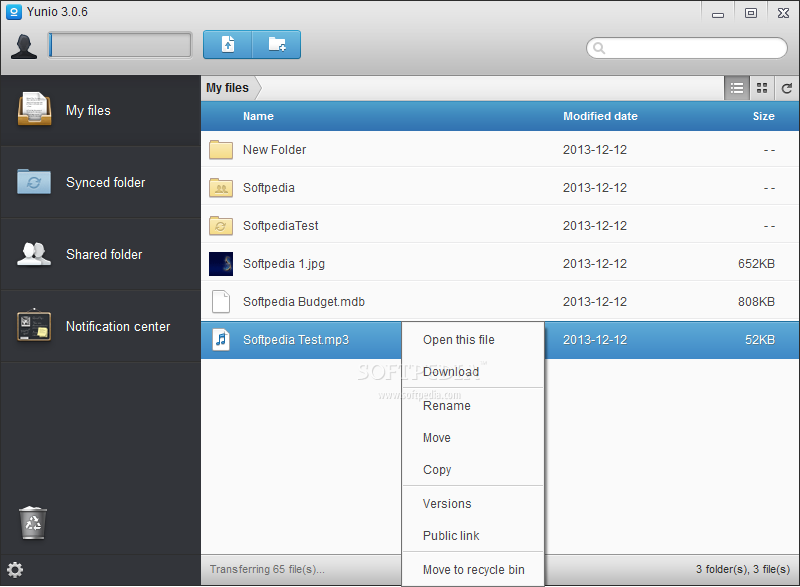Click the Softpedia shared folder icon
Image resolution: width=800 pixels, height=587 pixels.
221,188
